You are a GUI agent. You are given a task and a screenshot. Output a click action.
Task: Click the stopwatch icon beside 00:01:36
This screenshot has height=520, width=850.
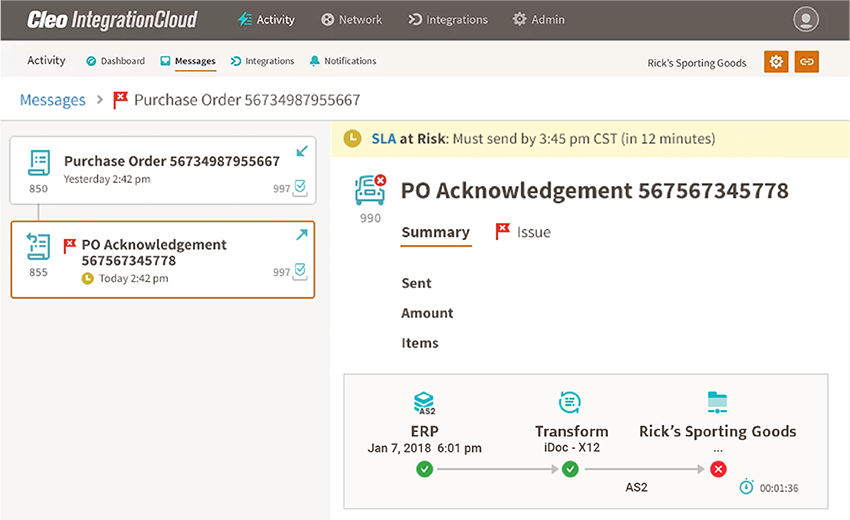[746, 487]
